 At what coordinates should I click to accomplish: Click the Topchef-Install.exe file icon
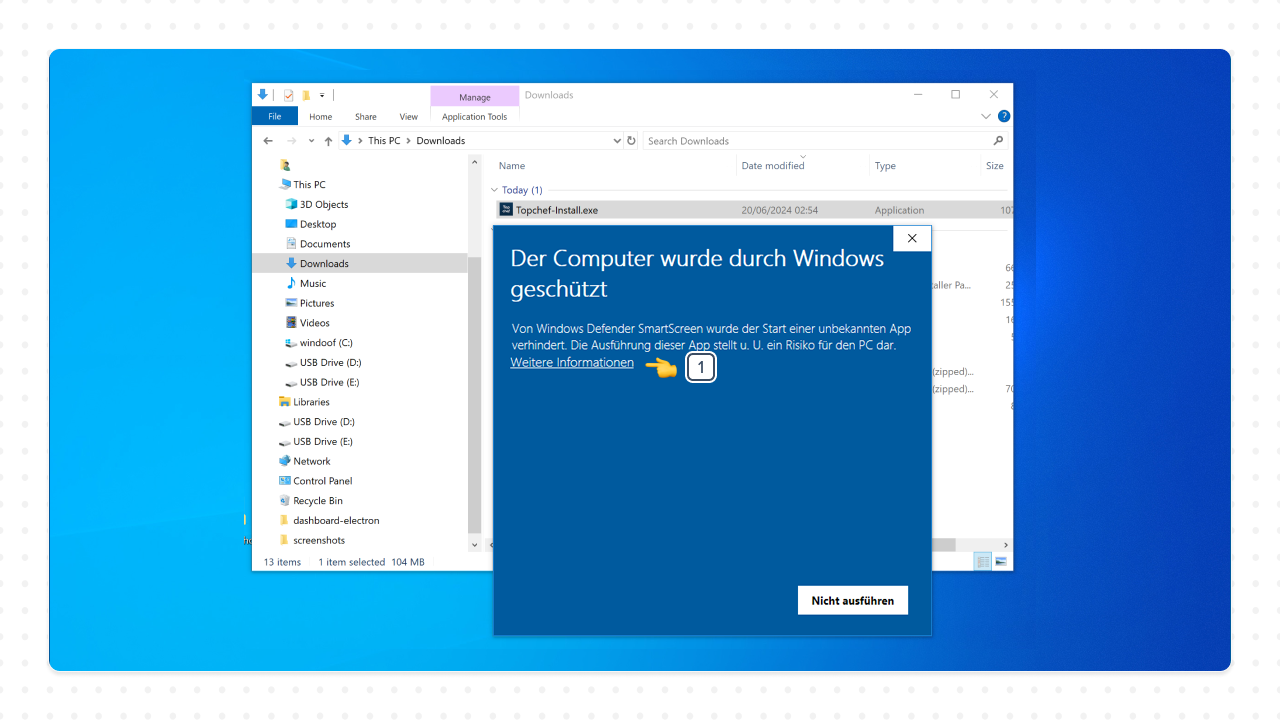(505, 210)
